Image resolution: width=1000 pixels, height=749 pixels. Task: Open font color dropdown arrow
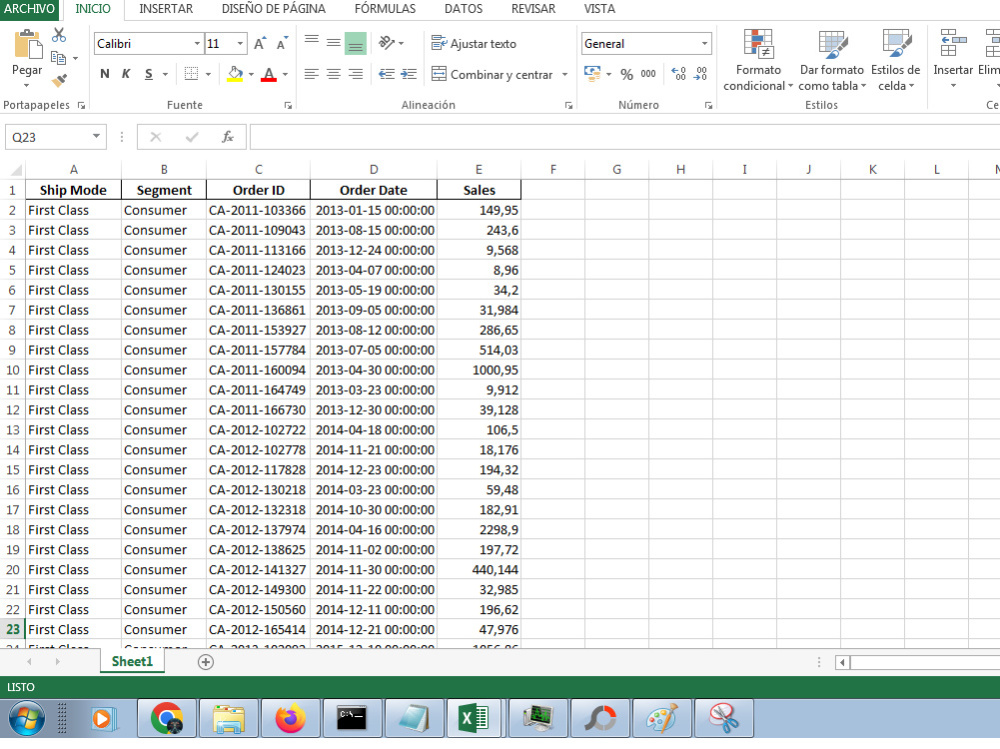click(x=285, y=75)
